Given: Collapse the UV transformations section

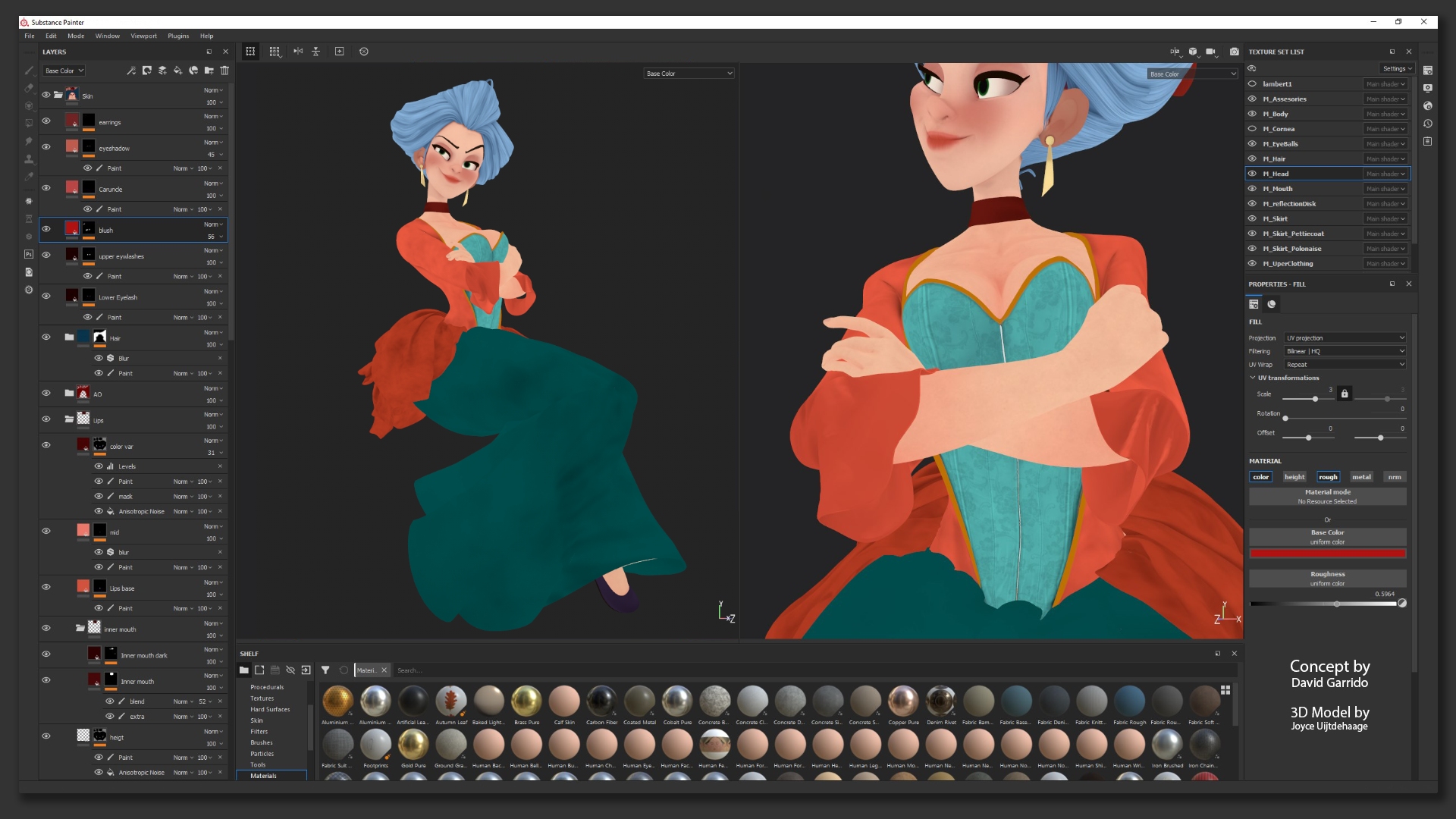Looking at the screenshot, I should point(1253,378).
